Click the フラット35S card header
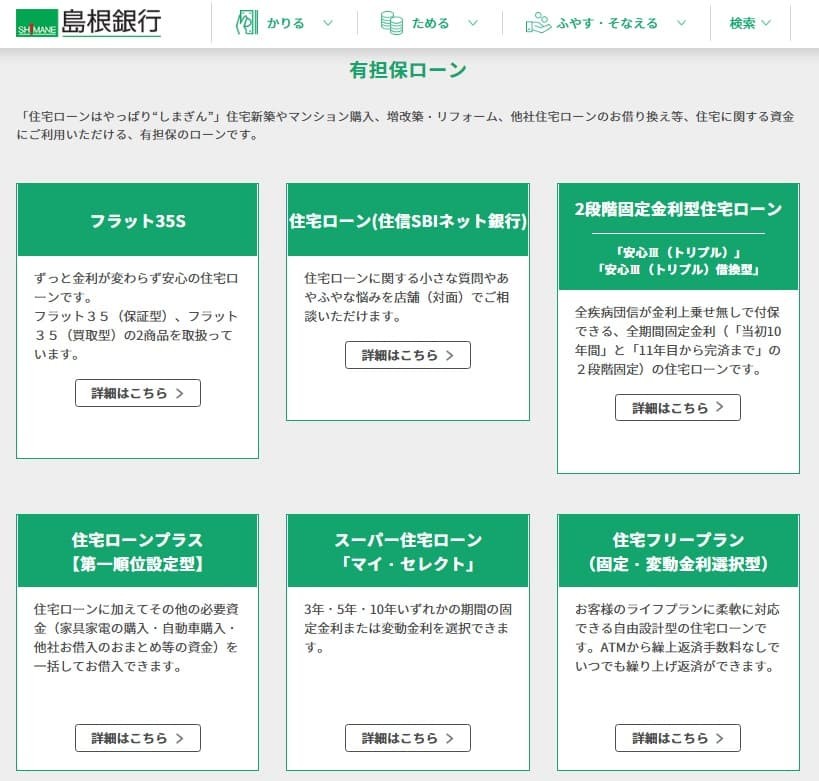This screenshot has height=781, width=819. coord(138,221)
